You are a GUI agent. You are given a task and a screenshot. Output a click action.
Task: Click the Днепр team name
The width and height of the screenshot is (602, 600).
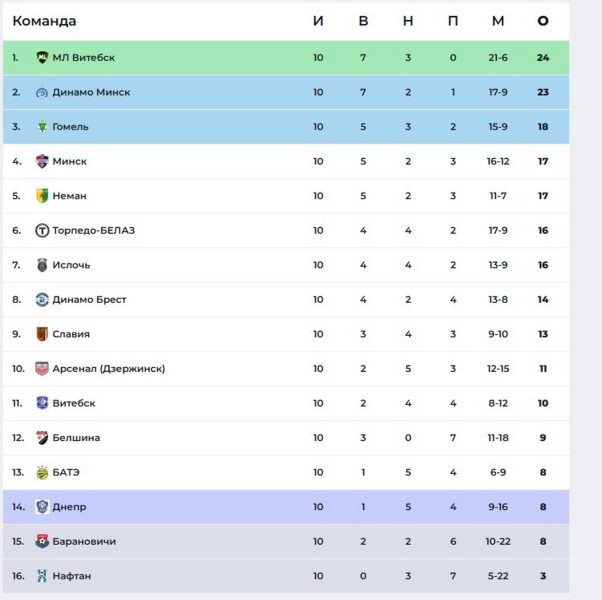pyautogui.click(x=69, y=507)
